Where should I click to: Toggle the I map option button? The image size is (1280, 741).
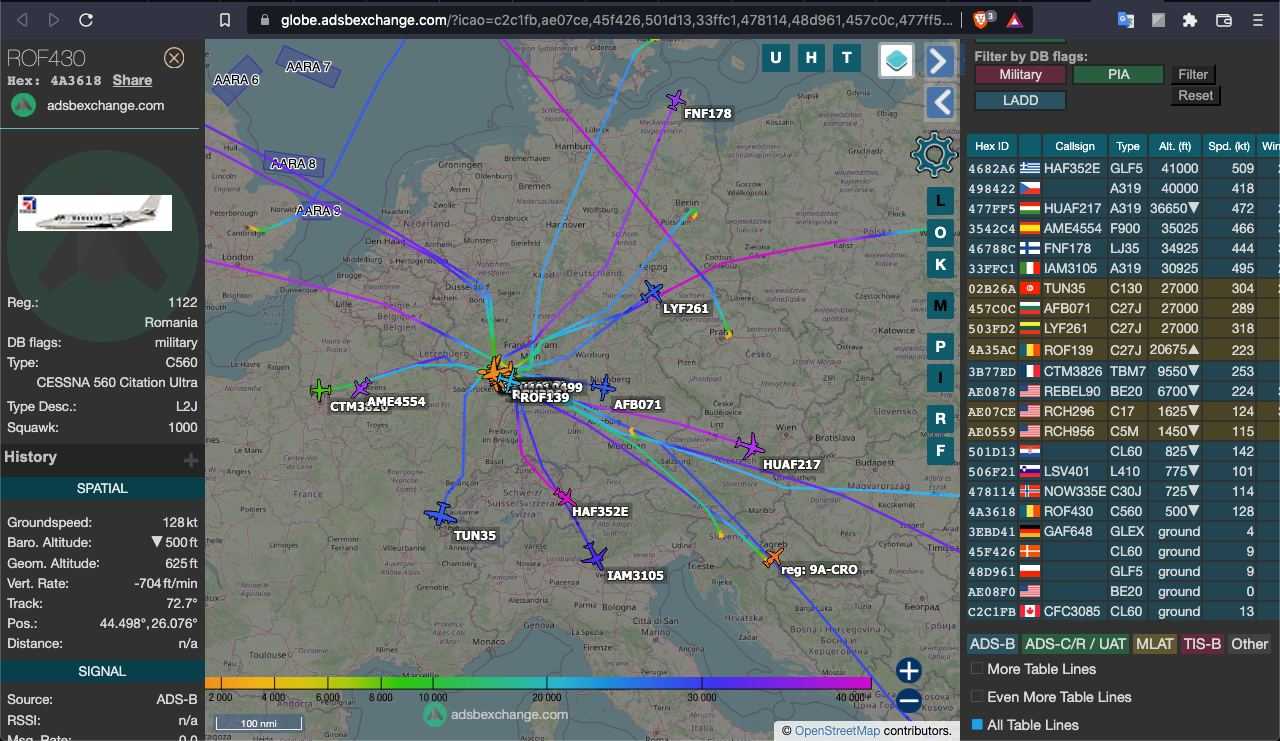tap(940, 378)
